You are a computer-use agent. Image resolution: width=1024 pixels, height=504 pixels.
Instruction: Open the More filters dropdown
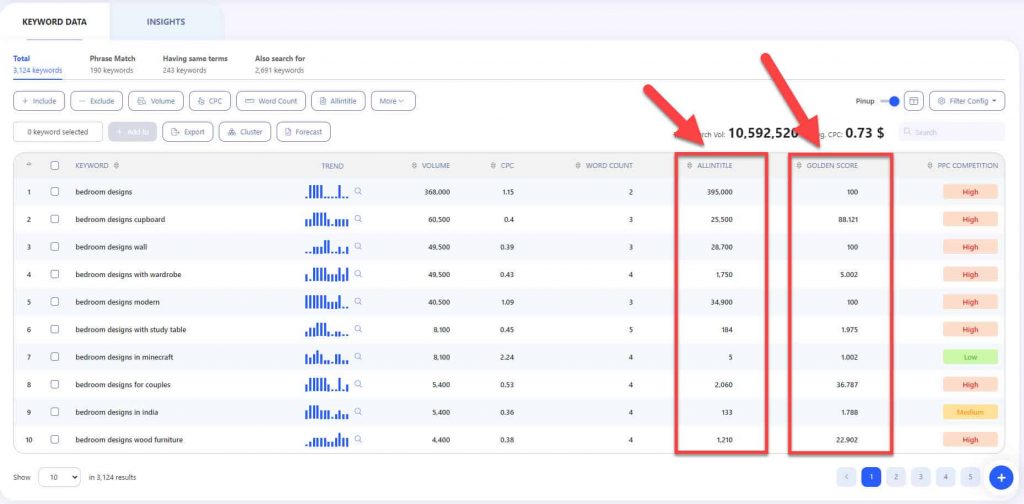[393, 101]
